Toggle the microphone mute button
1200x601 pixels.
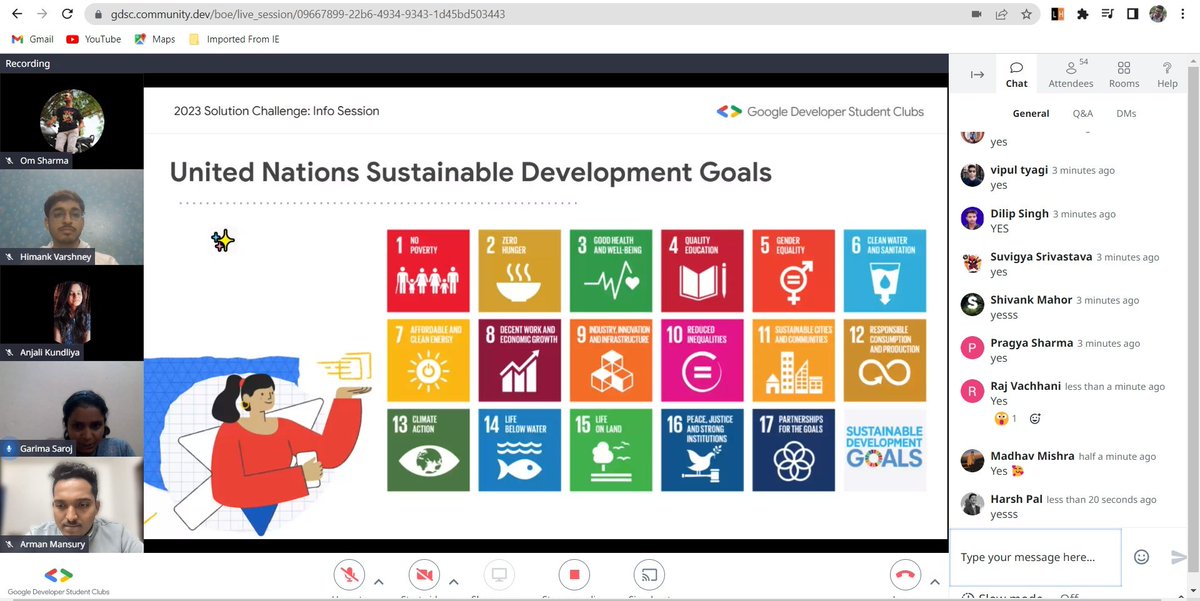tap(349, 575)
